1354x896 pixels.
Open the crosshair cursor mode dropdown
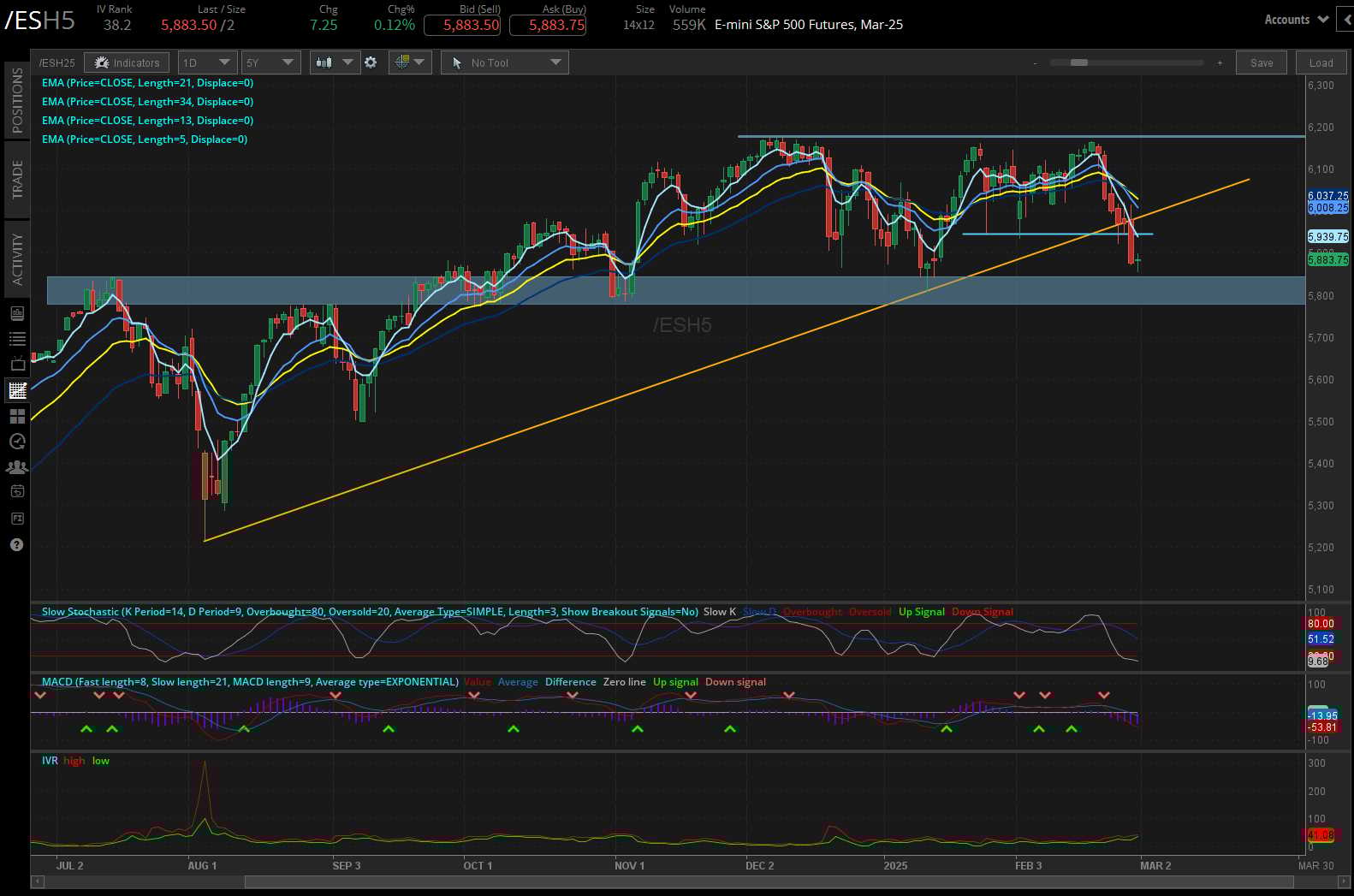pyautogui.click(x=410, y=62)
